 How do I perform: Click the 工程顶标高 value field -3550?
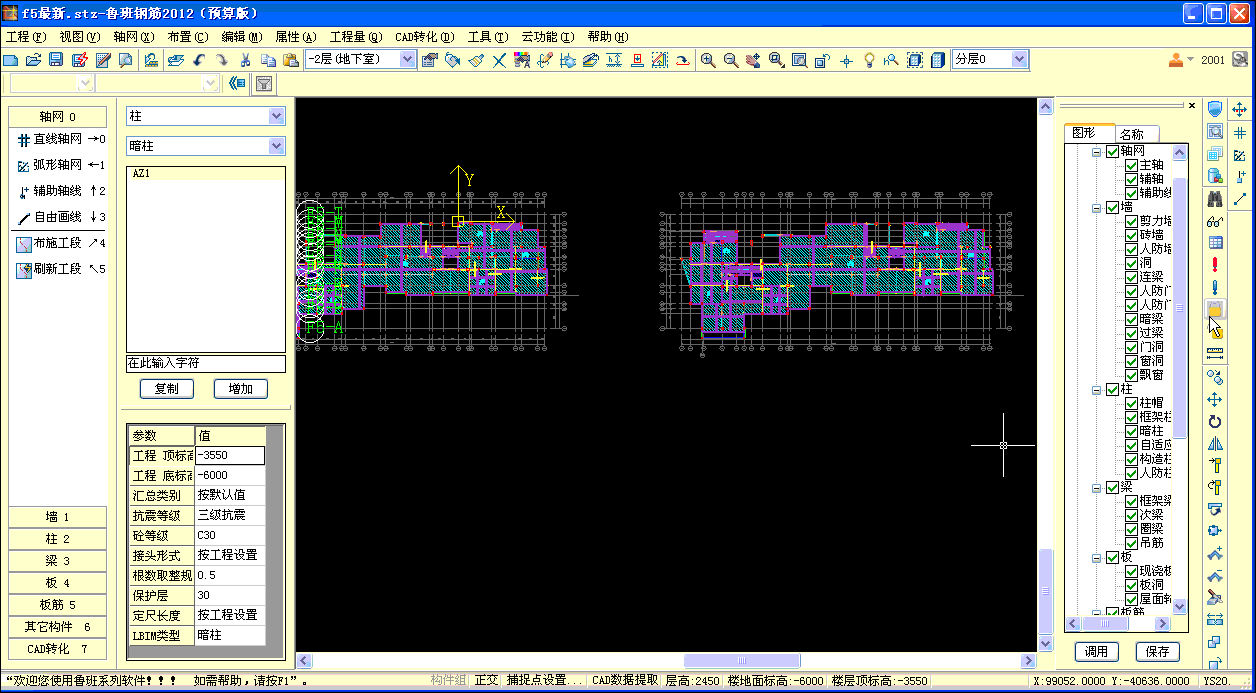[x=230, y=455]
